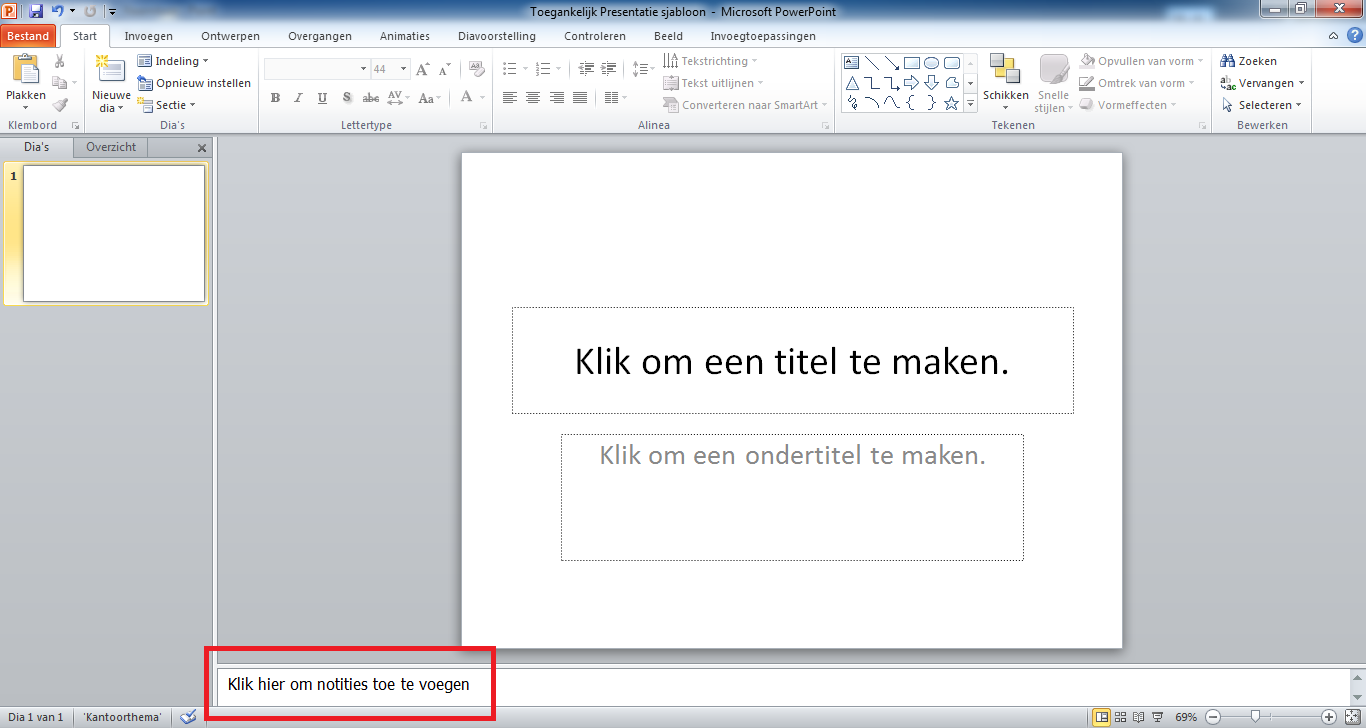Viewport: 1366px width, 728px height.
Task: Start the slideshow from the status bar
Action: [1157, 717]
